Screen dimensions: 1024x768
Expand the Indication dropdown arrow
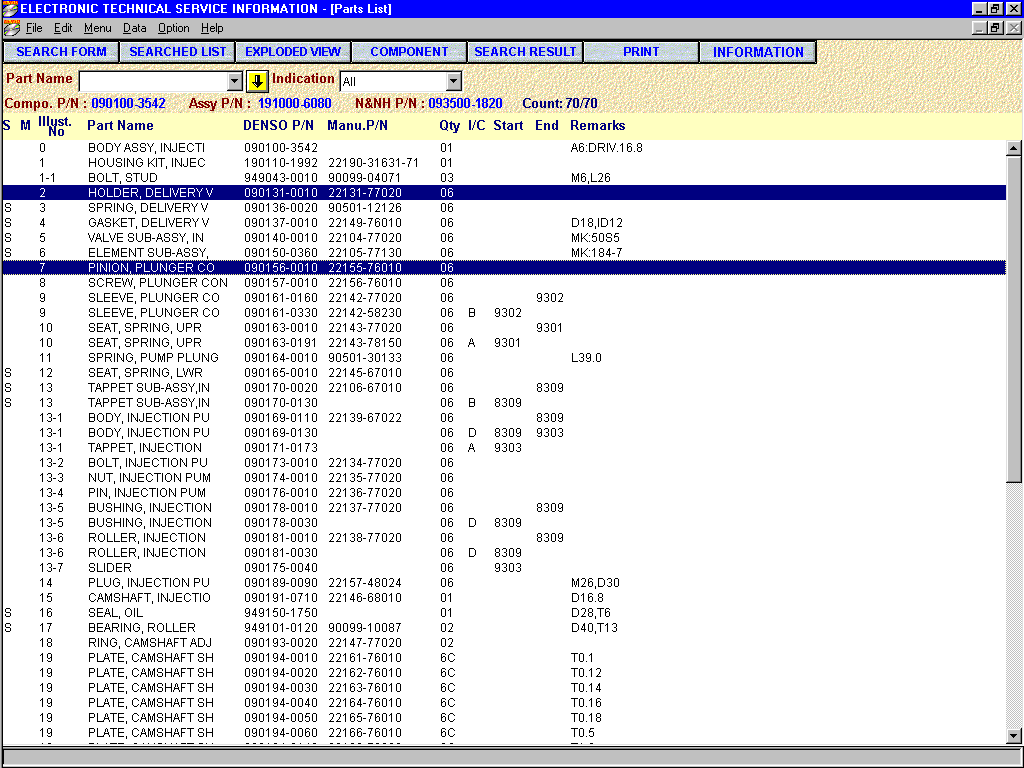[453, 81]
